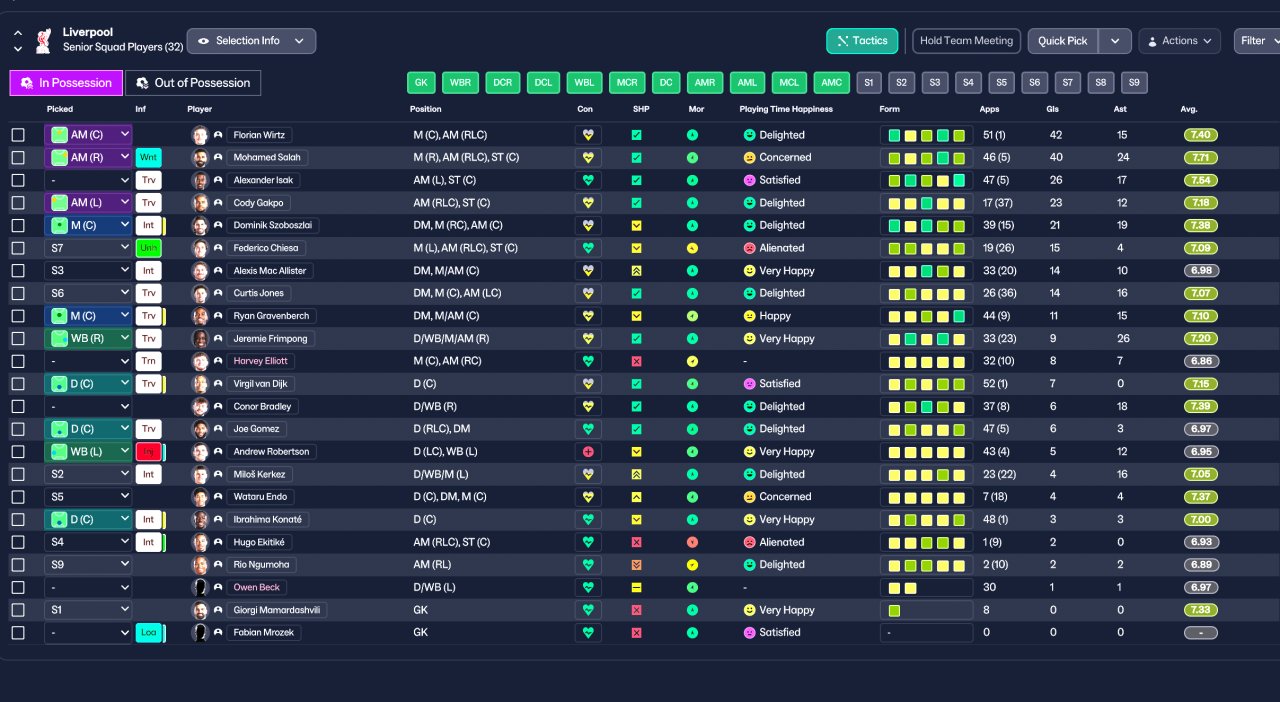
Task: Click Florian Wirtz's form squares bar
Action: 926,135
